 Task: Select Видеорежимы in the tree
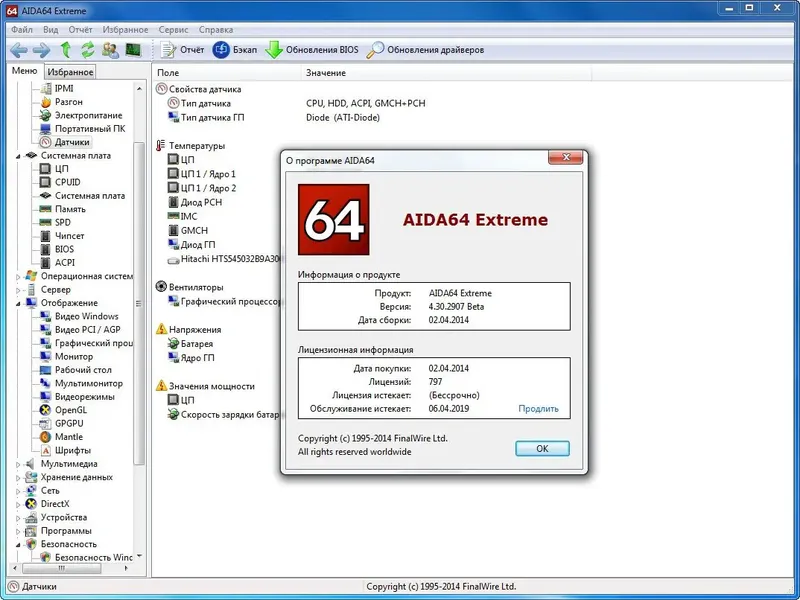point(84,396)
